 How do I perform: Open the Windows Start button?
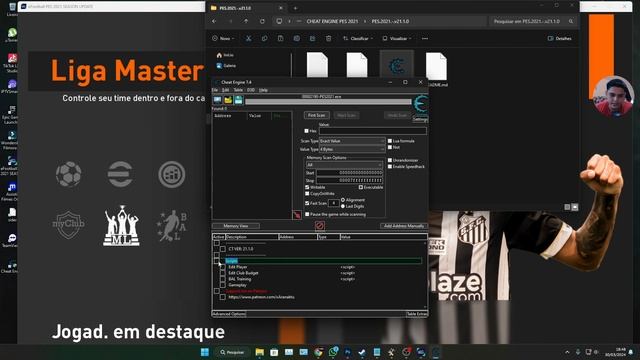(x=205, y=352)
